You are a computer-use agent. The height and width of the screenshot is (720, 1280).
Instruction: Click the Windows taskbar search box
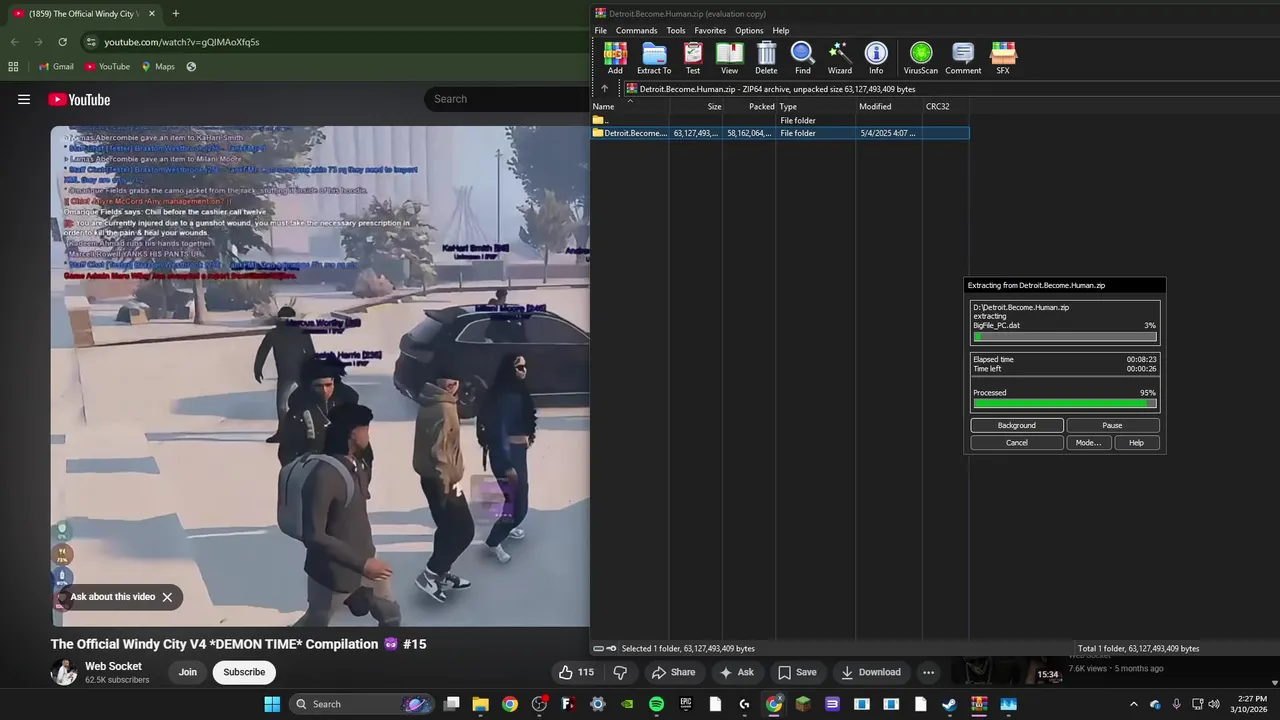point(362,704)
